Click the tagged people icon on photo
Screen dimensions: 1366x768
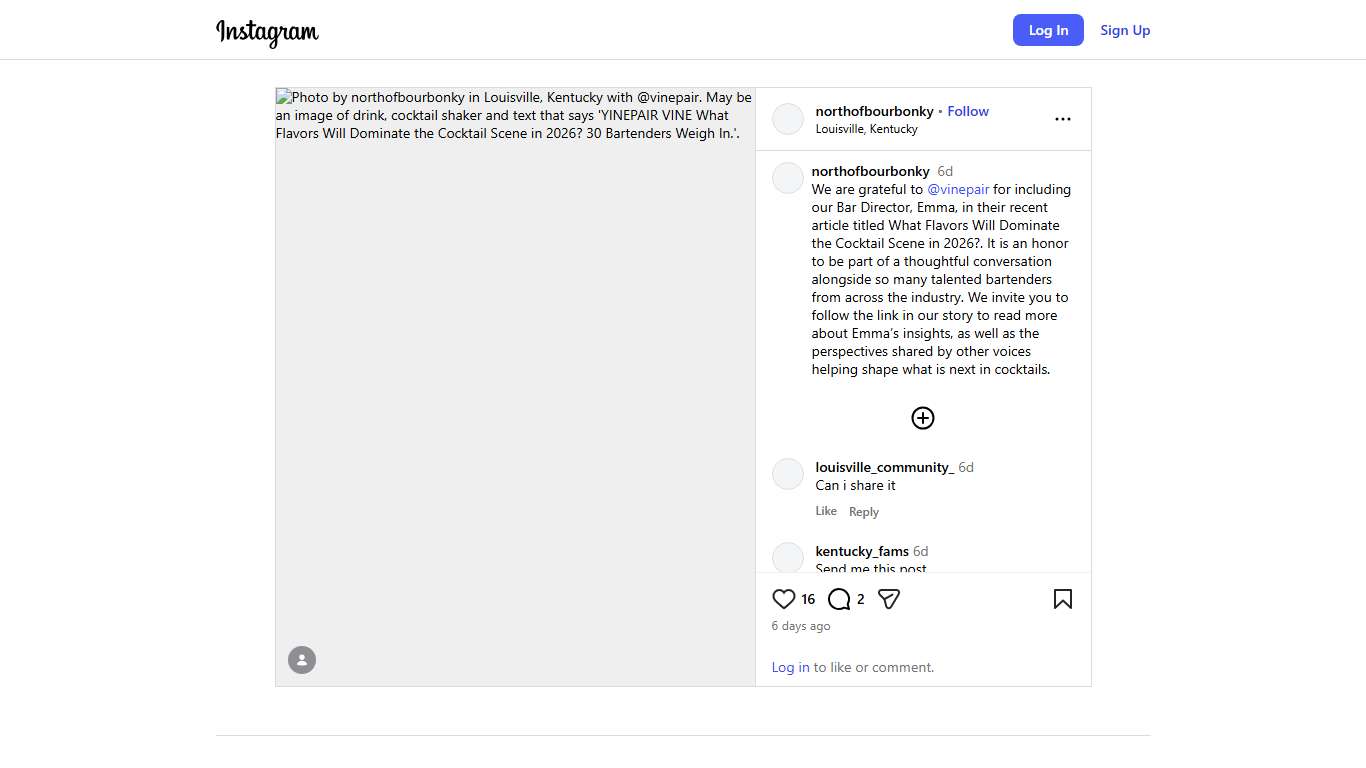pos(302,660)
